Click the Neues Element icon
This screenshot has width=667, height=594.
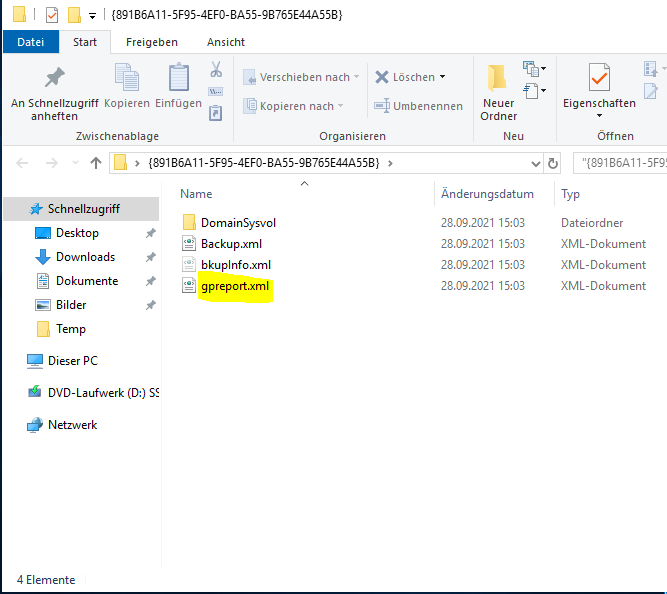tap(534, 69)
